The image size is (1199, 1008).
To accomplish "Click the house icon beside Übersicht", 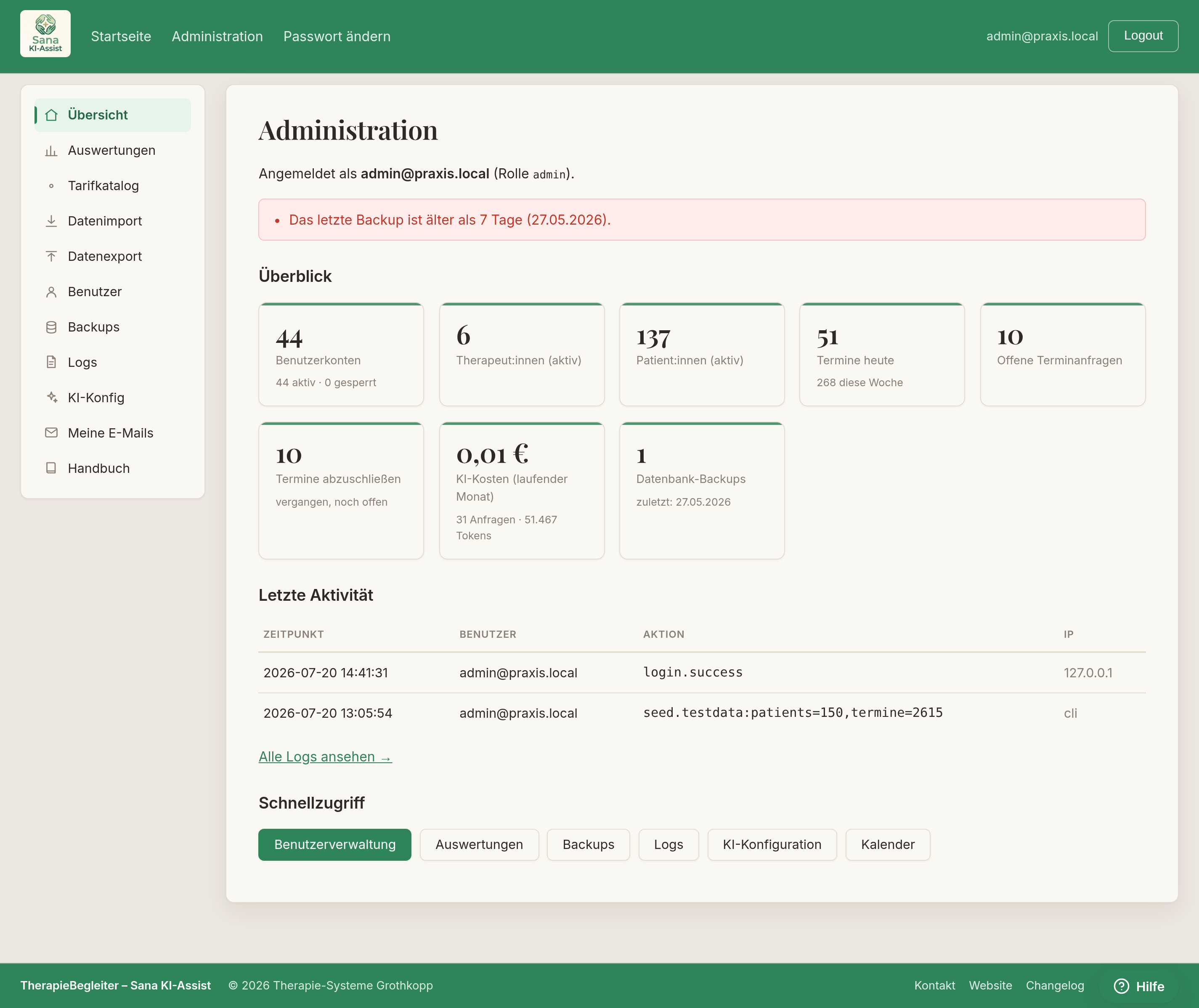I will point(51,115).
